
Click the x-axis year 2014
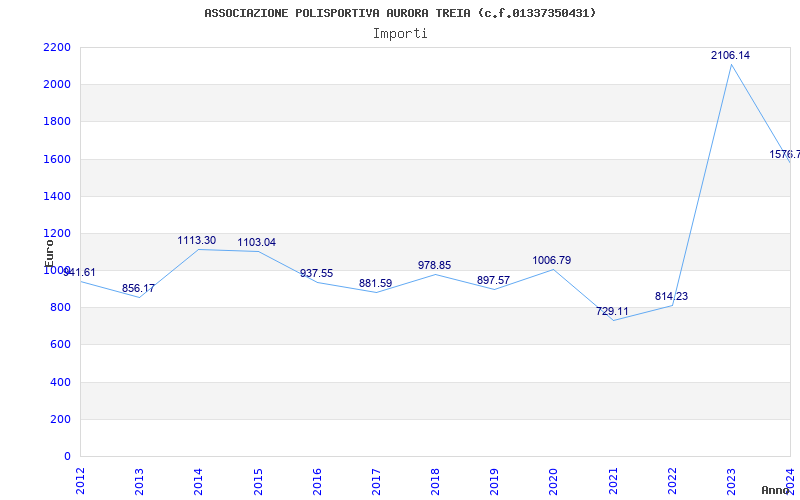click(198, 482)
